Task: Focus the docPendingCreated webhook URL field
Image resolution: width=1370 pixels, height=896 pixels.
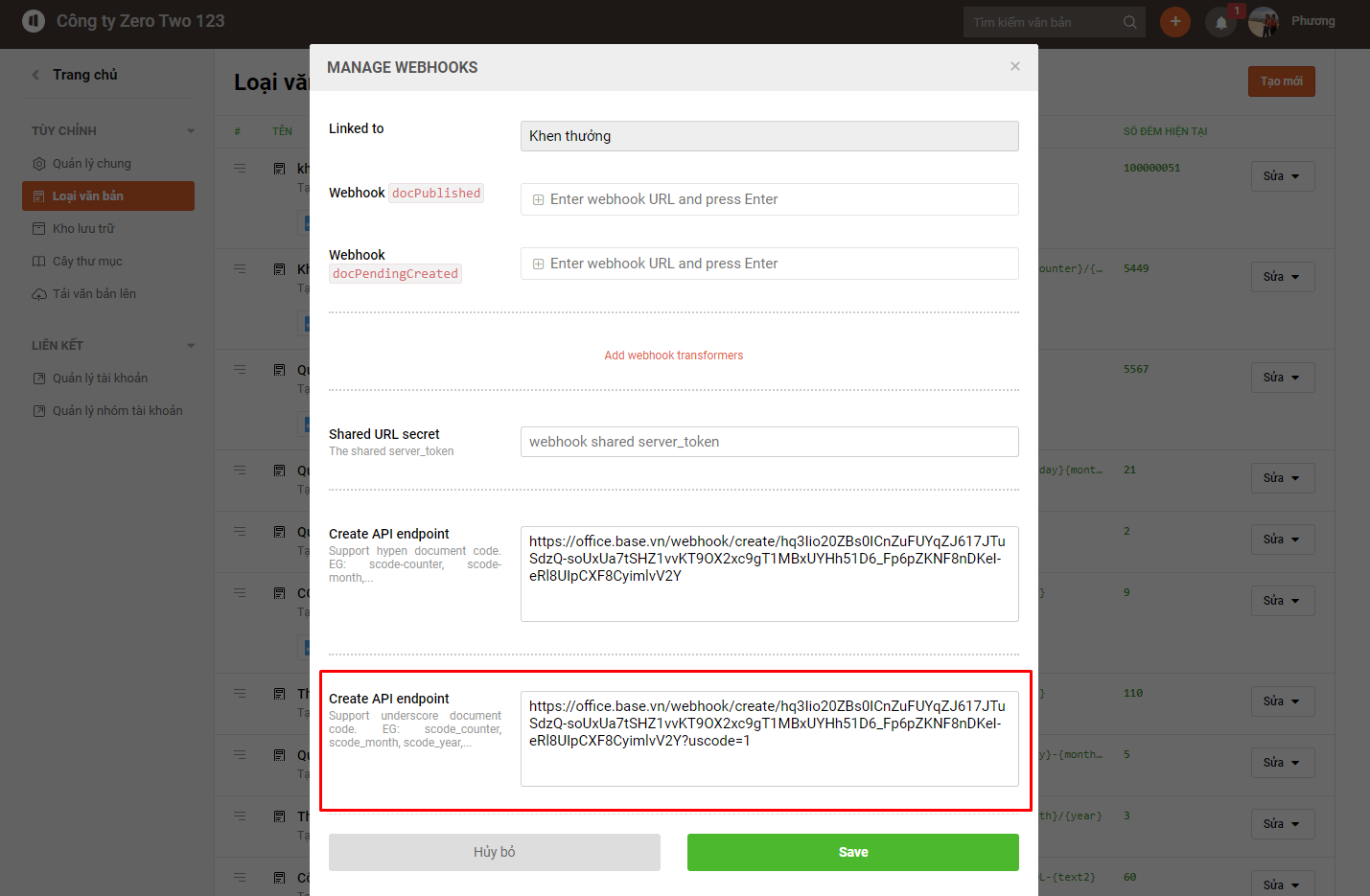Action: (769, 264)
